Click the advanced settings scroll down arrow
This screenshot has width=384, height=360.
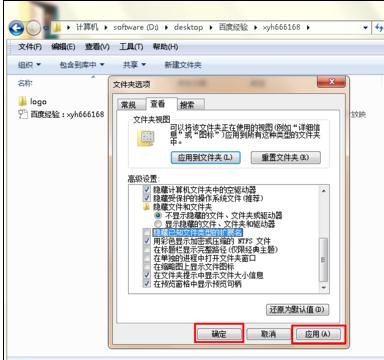pos(323,287)
